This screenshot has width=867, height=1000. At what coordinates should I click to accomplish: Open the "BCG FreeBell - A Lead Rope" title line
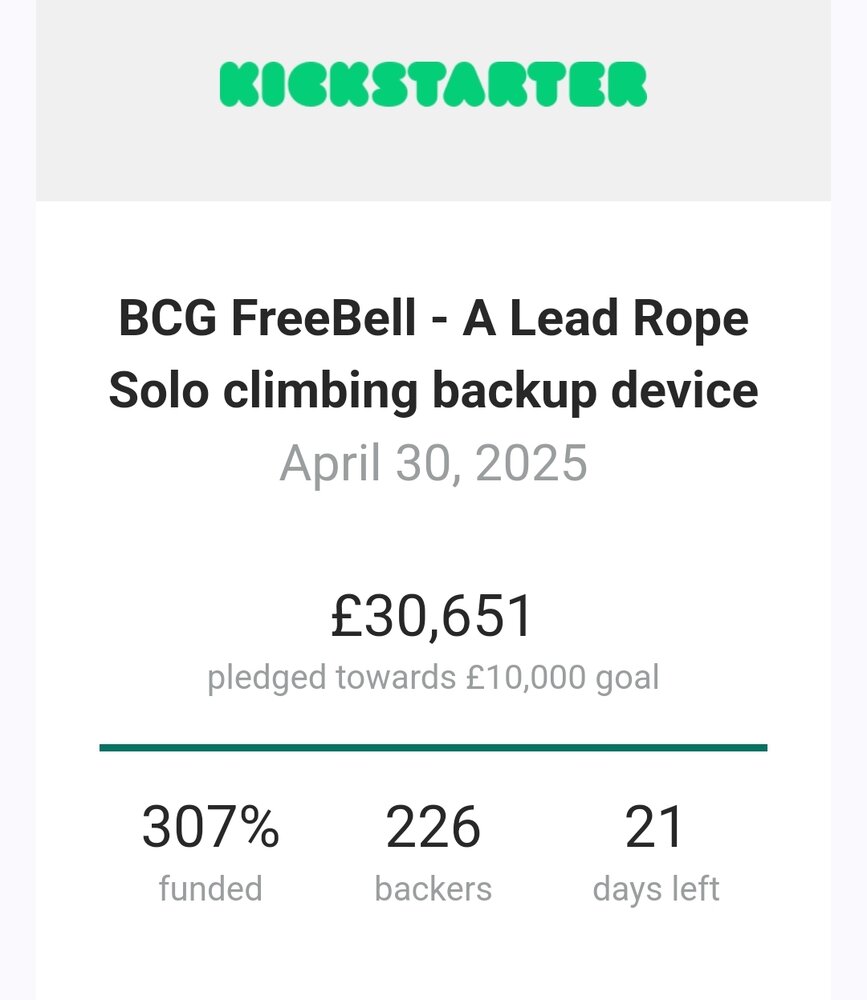tap(433, 320)
